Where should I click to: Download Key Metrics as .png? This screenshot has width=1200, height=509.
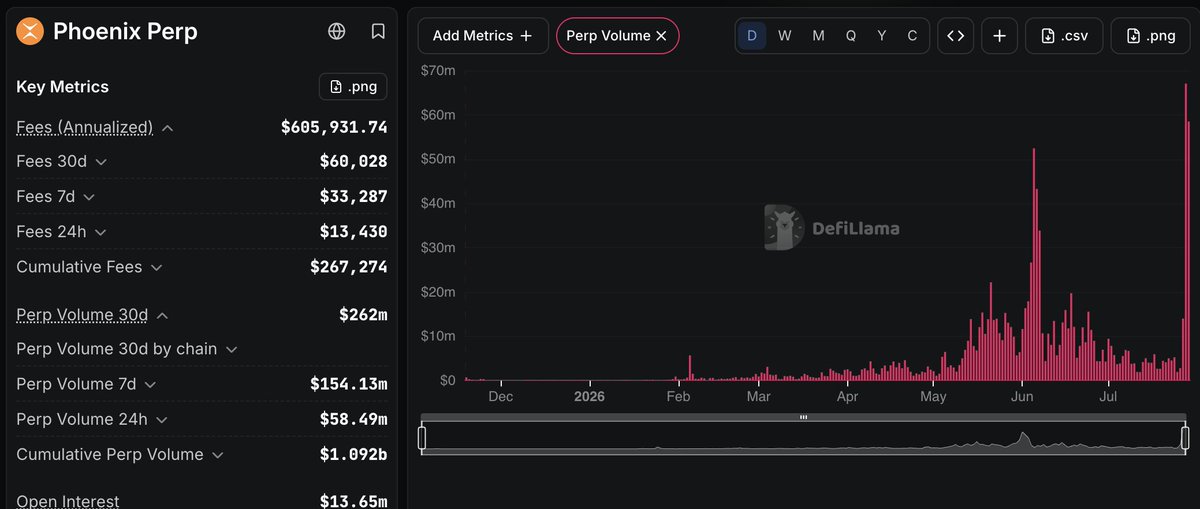click(x=353, y=87)
